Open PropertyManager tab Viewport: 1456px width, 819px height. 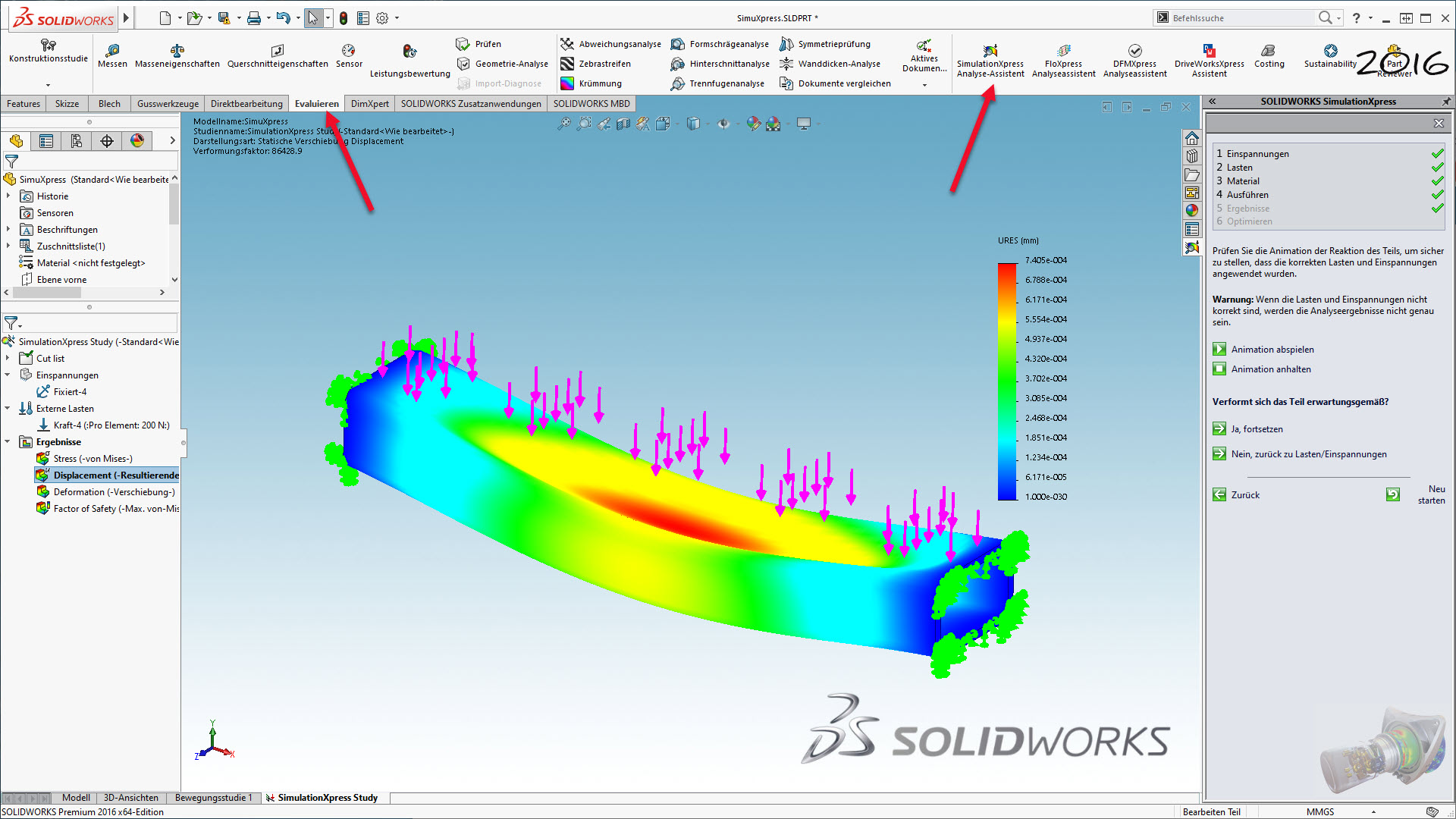pyautogui.click(x=46, y=141)
